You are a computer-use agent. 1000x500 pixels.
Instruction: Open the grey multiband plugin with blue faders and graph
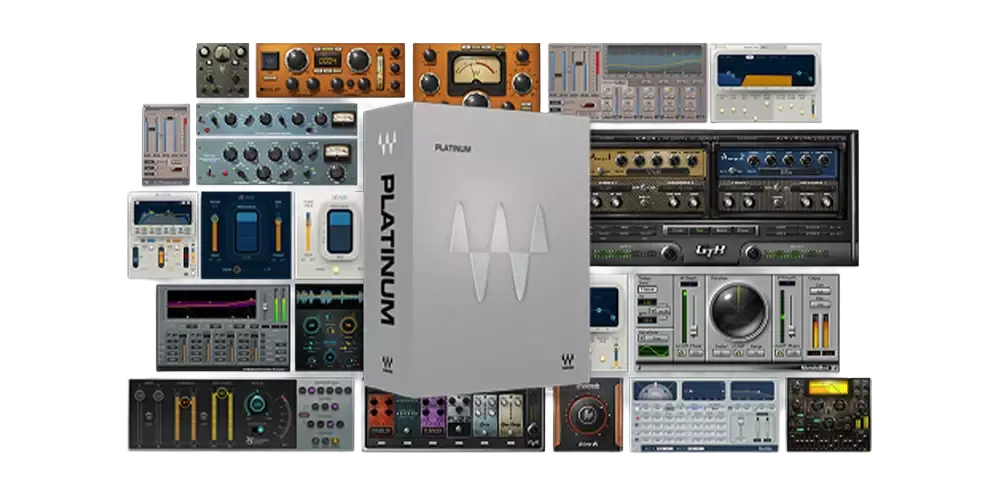[628, 82]
